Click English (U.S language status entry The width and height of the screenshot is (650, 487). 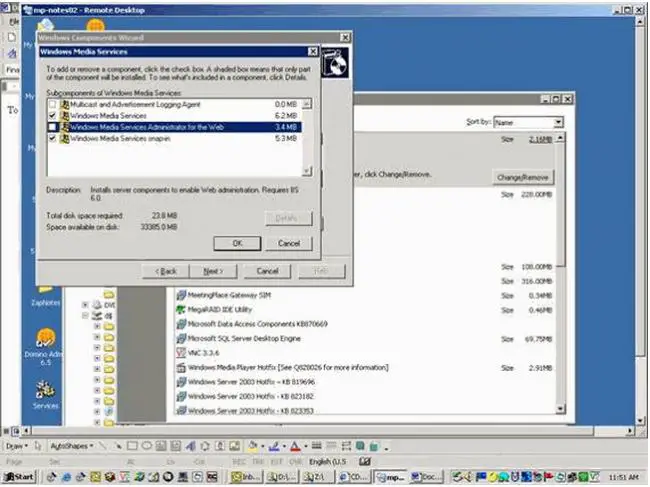point(327,461)
